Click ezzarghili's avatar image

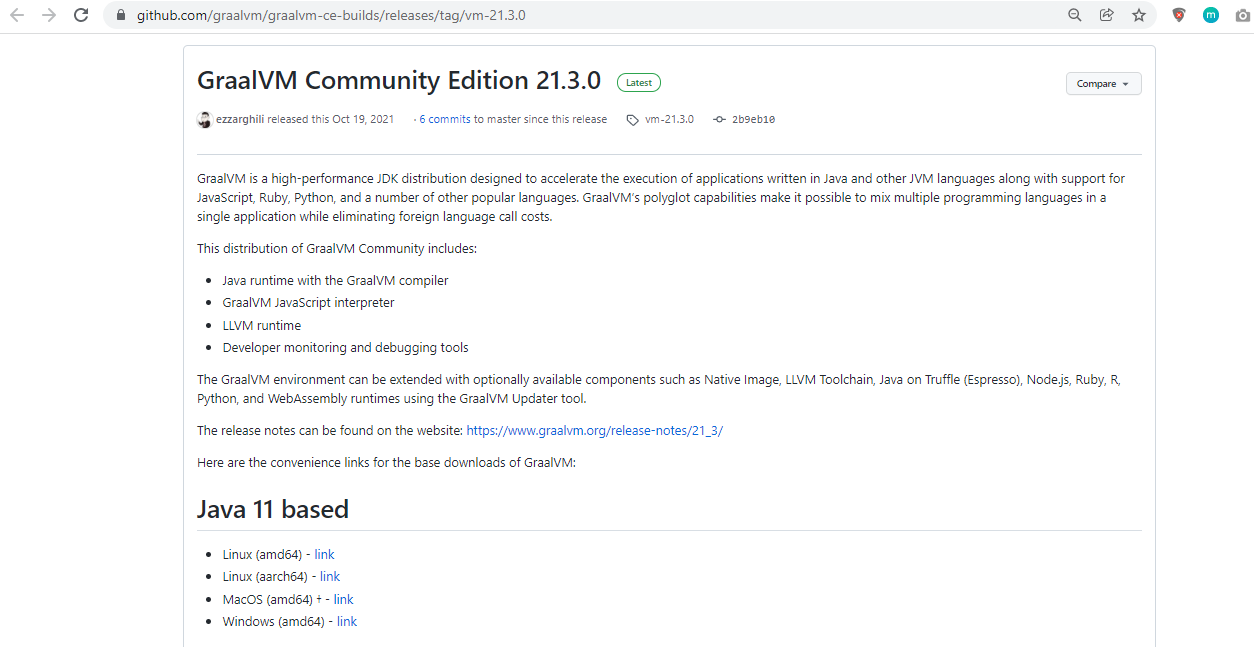pyautogui.click(x=205, y=119)
